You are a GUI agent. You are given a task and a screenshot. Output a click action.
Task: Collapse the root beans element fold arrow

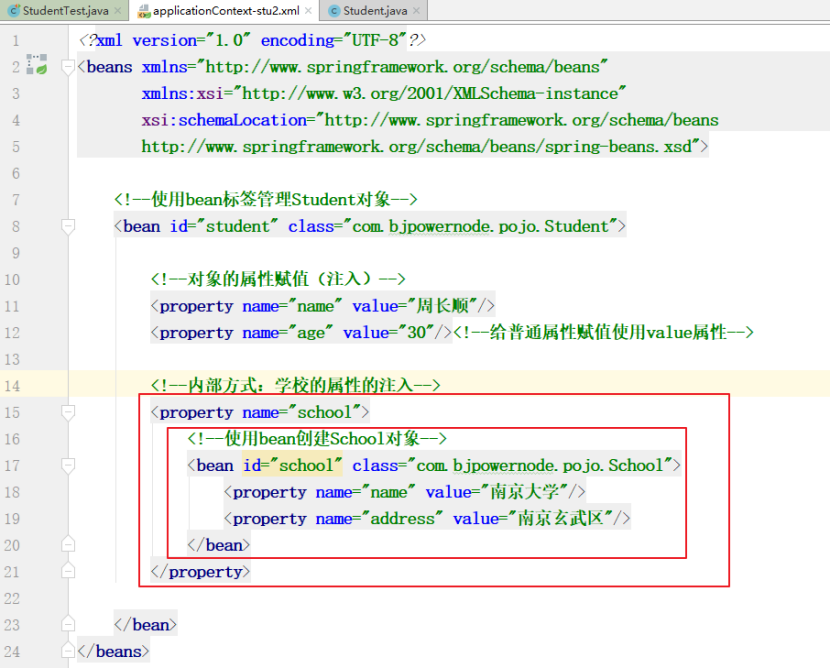point(66,67)
